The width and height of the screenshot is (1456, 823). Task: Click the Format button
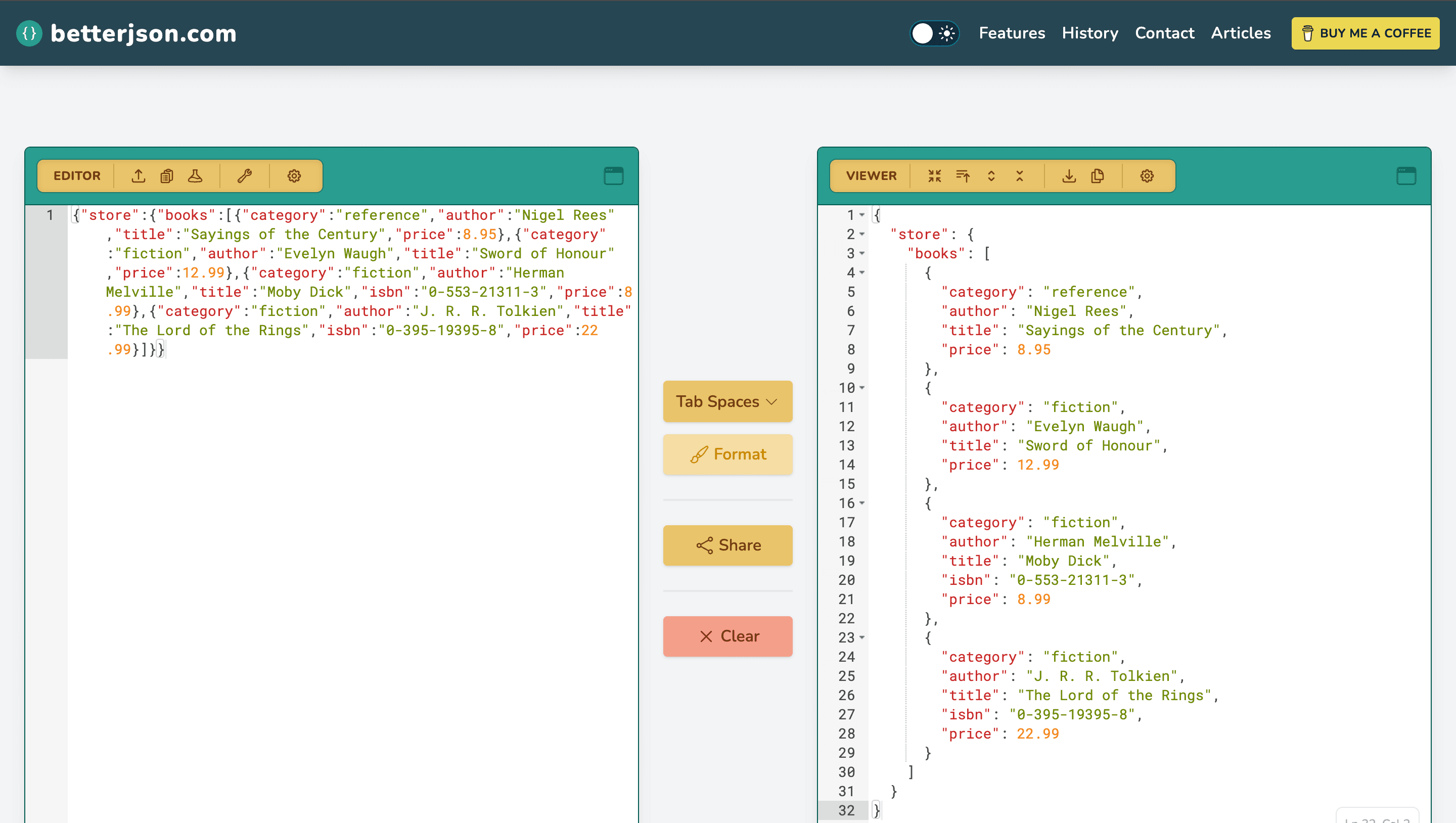point(727,454)
